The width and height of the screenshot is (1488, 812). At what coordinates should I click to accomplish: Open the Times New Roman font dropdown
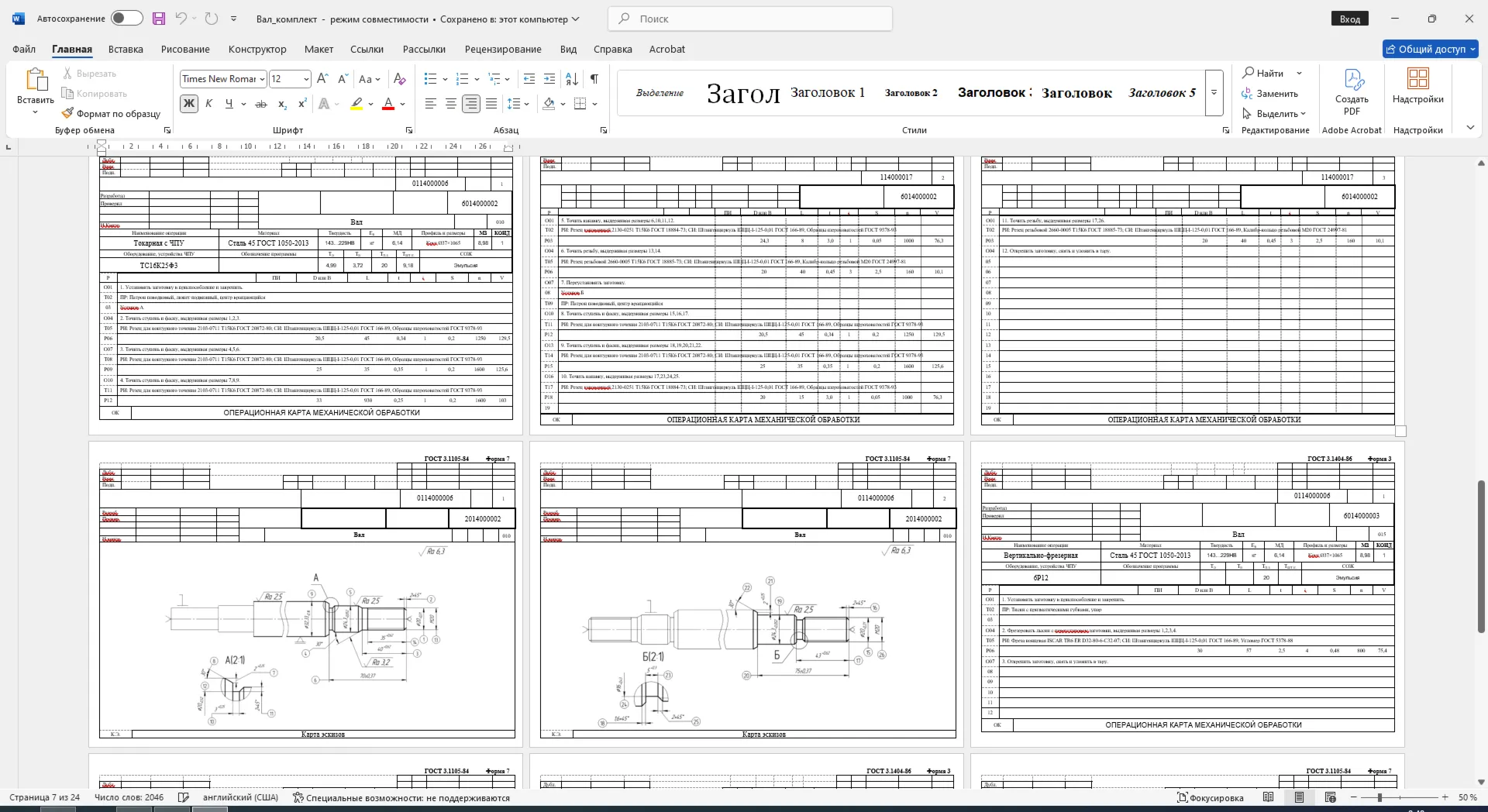coord(263,79)
